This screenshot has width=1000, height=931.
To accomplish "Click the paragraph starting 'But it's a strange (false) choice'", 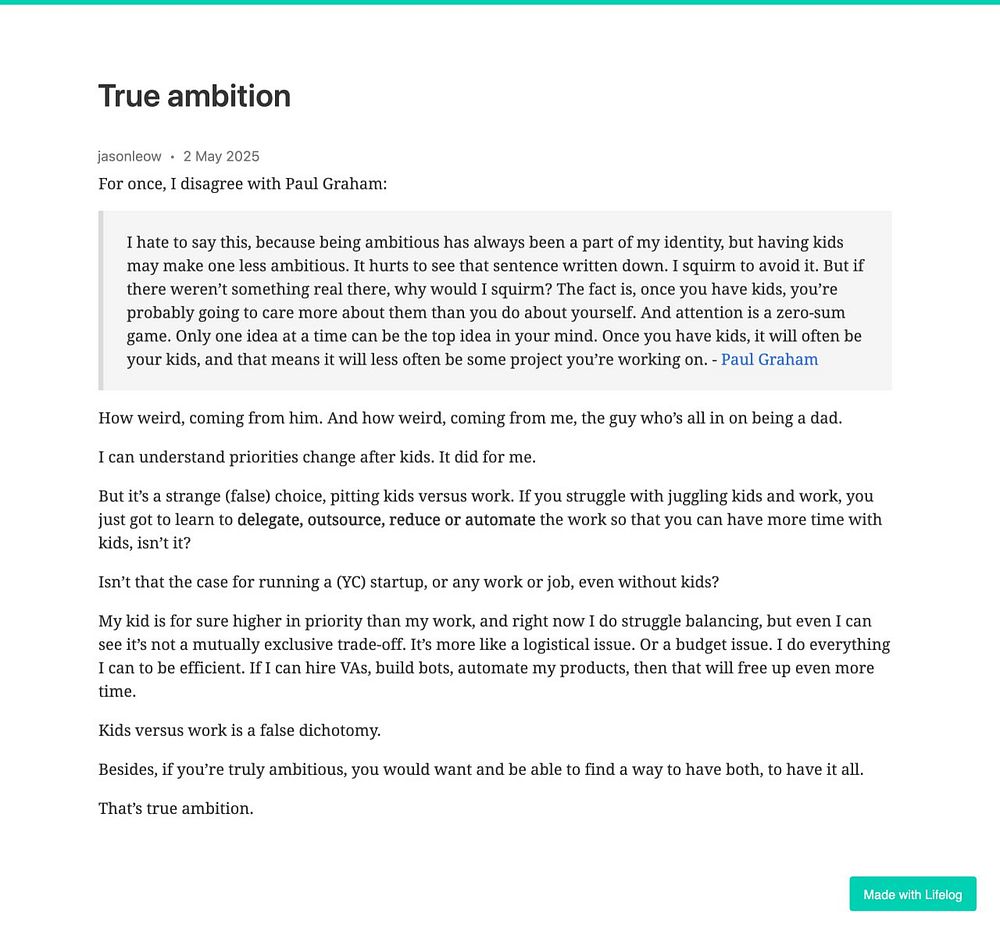I will (x=490, y=520).
